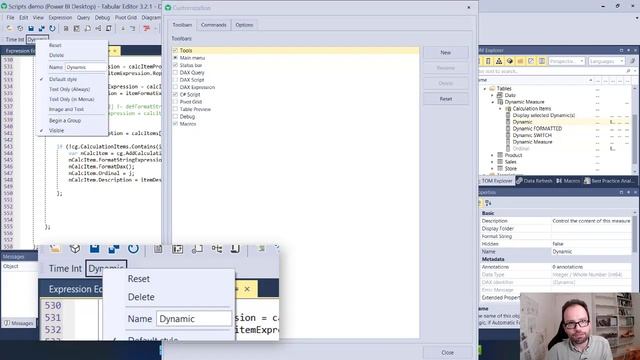Click the Close button at dialog bottom
The width and height of the screenshot is (640, 360).
pos(447,352)
